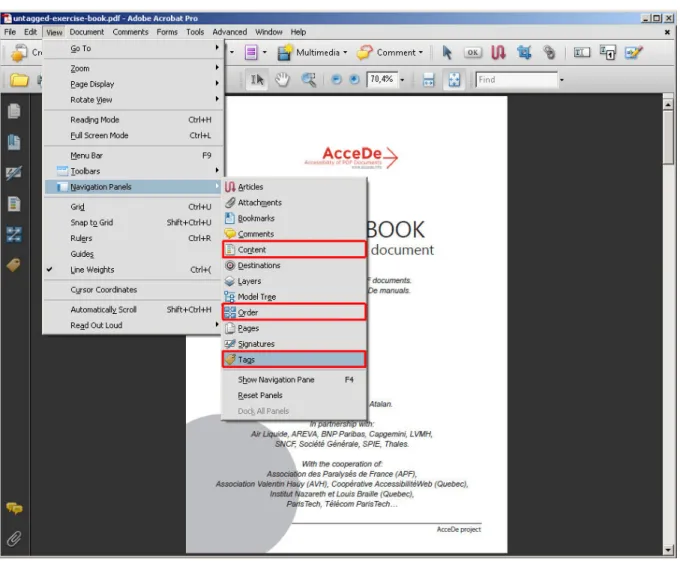Toggle Reading Mode

click(x=133, y=120)
